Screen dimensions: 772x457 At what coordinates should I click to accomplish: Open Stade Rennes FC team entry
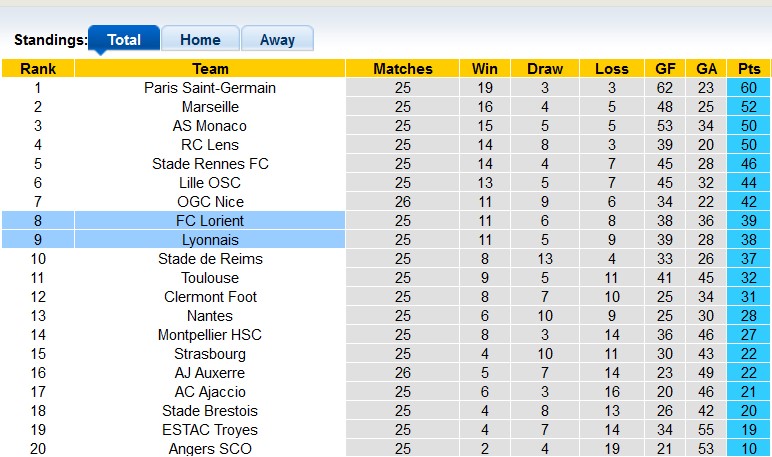(x=210, y=164)
